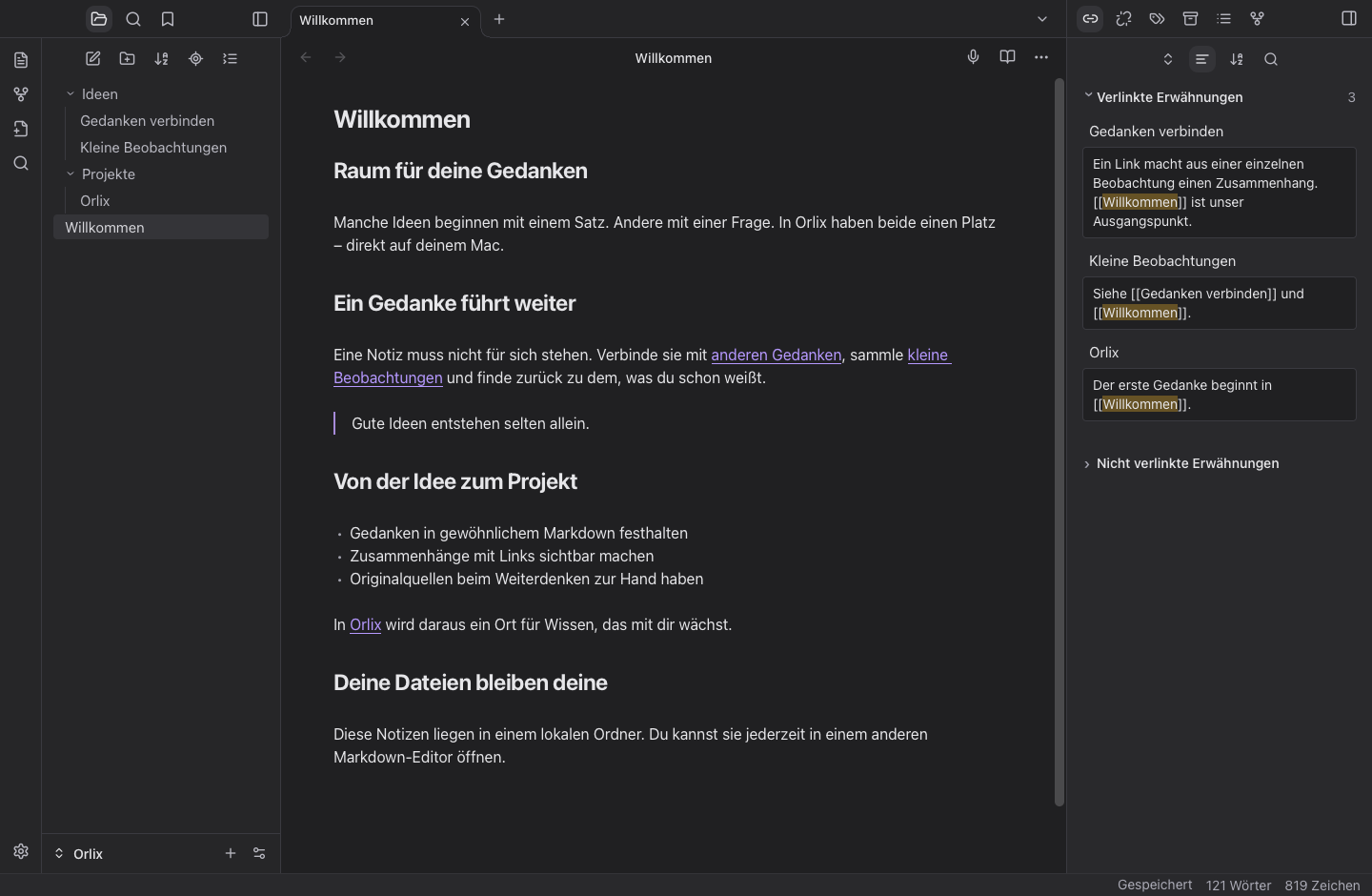Toggle the right sidebar panel
The width and height of the screenshot is (1372, 896).
pos(1349,19)
